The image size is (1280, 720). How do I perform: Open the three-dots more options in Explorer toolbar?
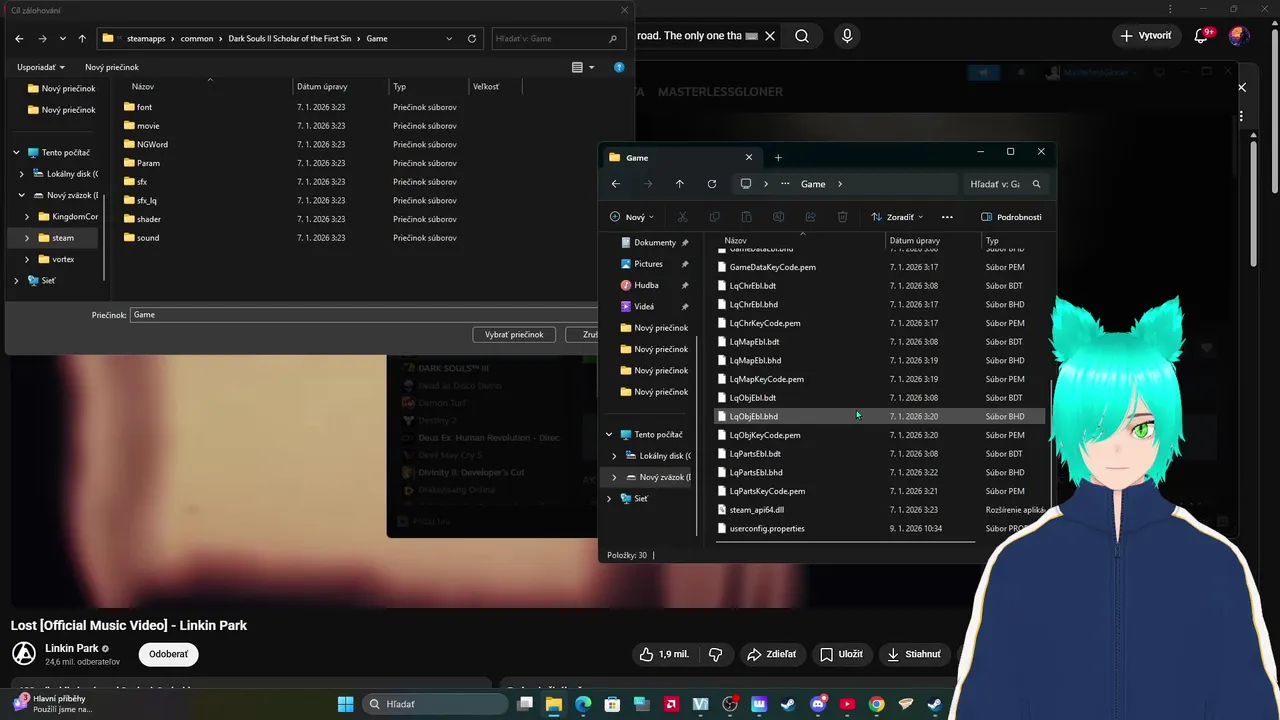(x=947, y=217)
